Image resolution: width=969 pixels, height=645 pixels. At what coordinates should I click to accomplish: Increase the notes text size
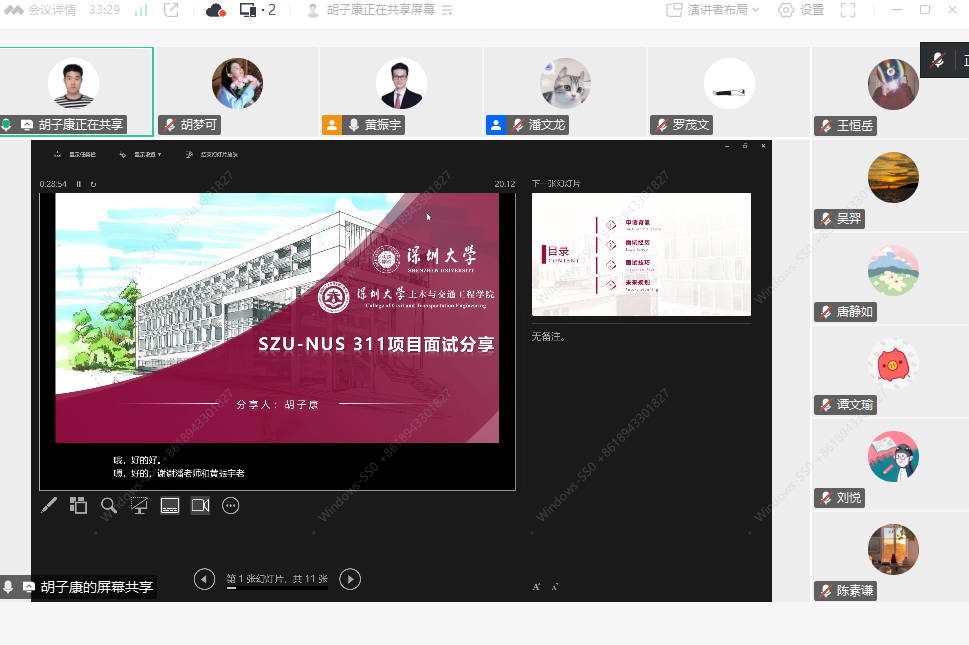pos(536,587)
